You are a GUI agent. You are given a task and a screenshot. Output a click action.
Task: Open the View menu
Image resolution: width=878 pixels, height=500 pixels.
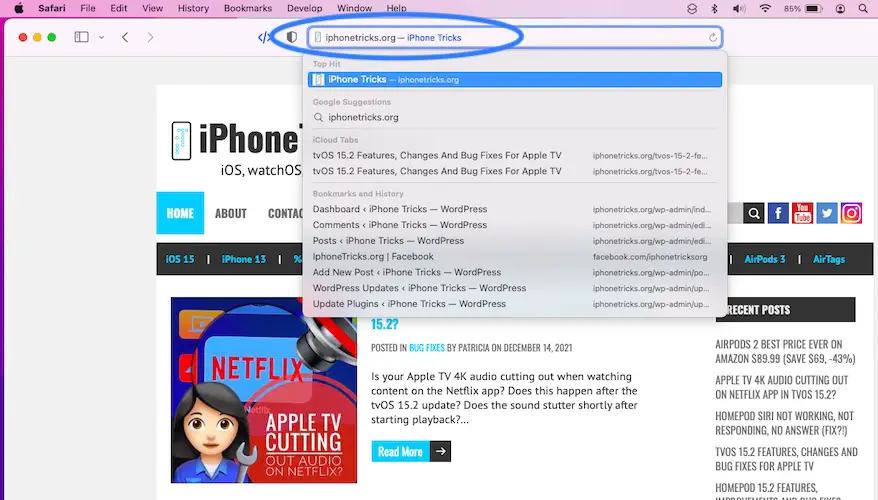pos(152,8)
